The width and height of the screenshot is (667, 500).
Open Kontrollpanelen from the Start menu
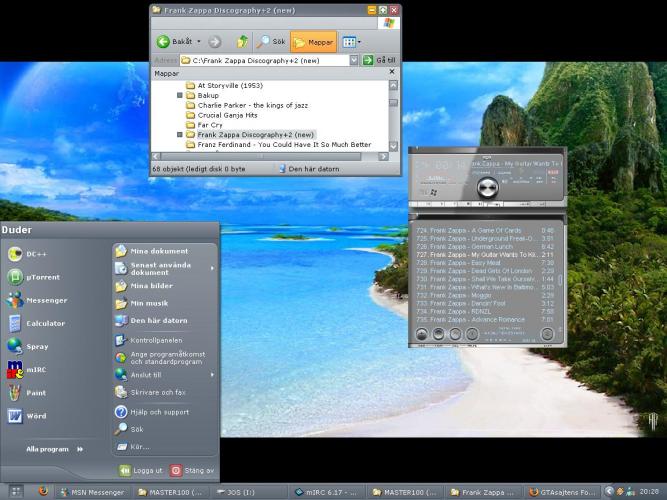click(x=155, y=340)
